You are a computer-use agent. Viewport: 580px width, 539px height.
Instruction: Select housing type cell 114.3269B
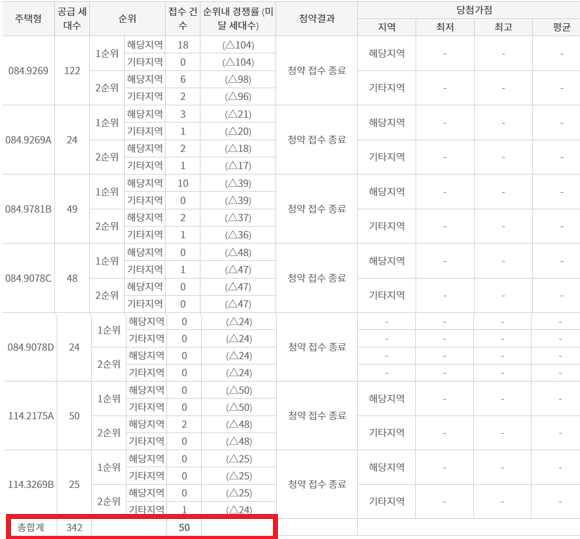click(x=31, y=484)
